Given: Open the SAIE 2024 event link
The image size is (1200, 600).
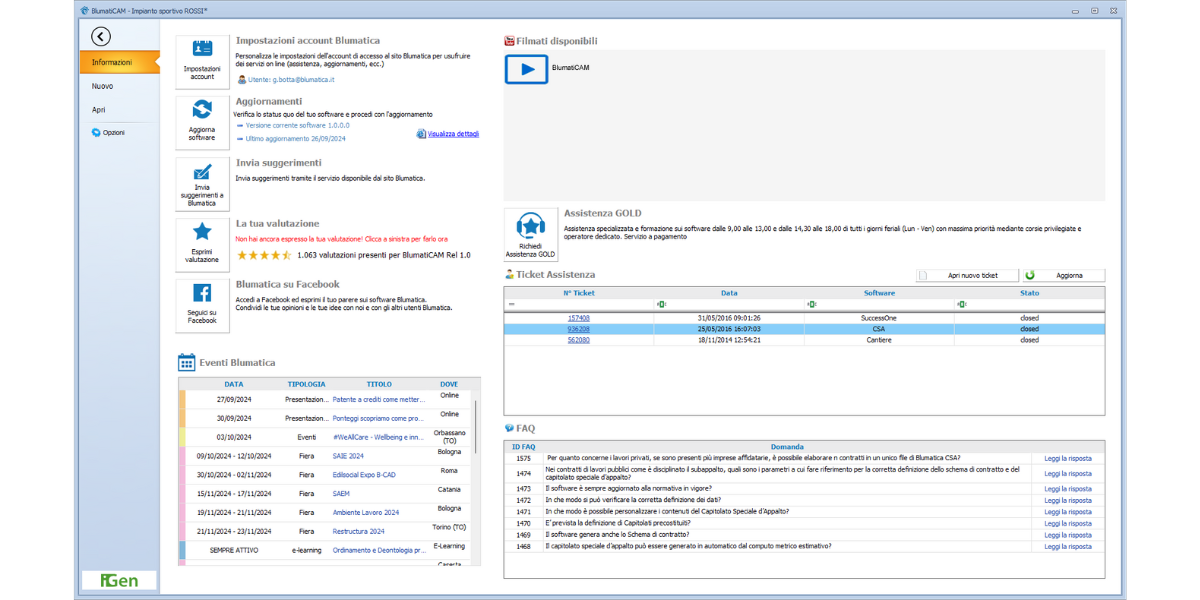Looking at the screenshot, I should (348, 456).
